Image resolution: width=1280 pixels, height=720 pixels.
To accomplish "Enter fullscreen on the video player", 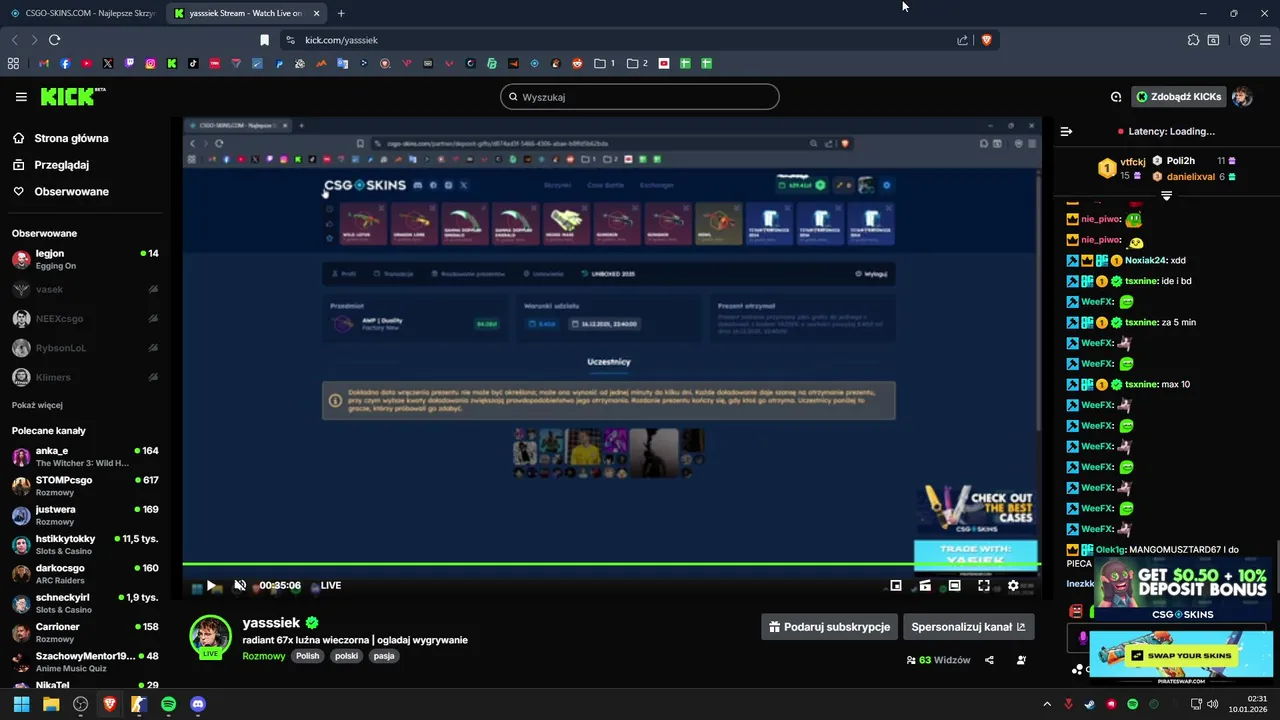I will pos(984,585).
